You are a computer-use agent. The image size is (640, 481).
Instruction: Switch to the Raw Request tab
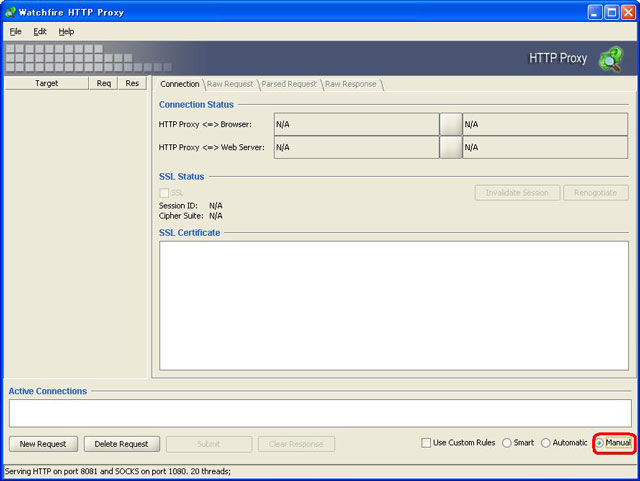(x=230, y=84)
